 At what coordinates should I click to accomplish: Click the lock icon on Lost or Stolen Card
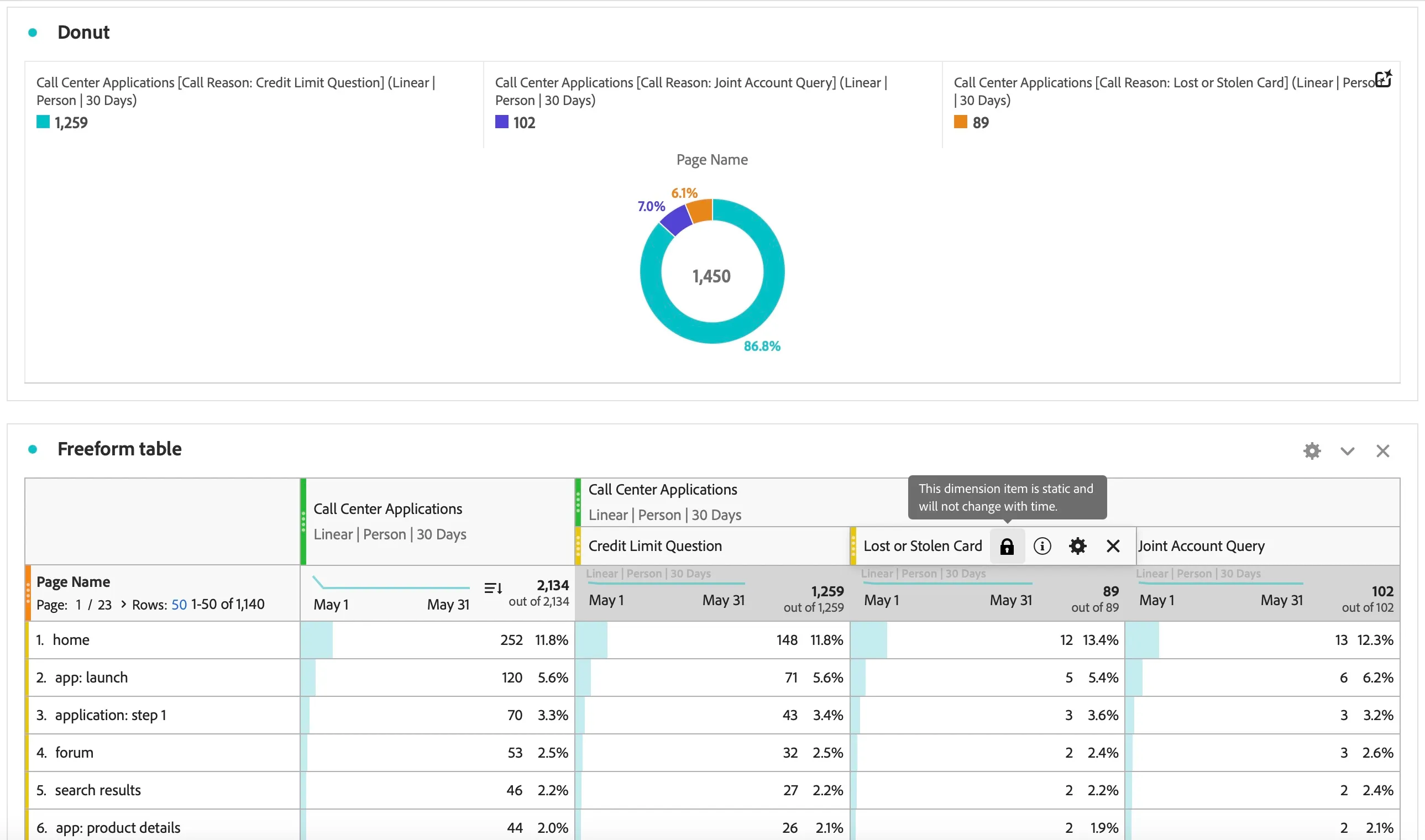(1007, 546)
